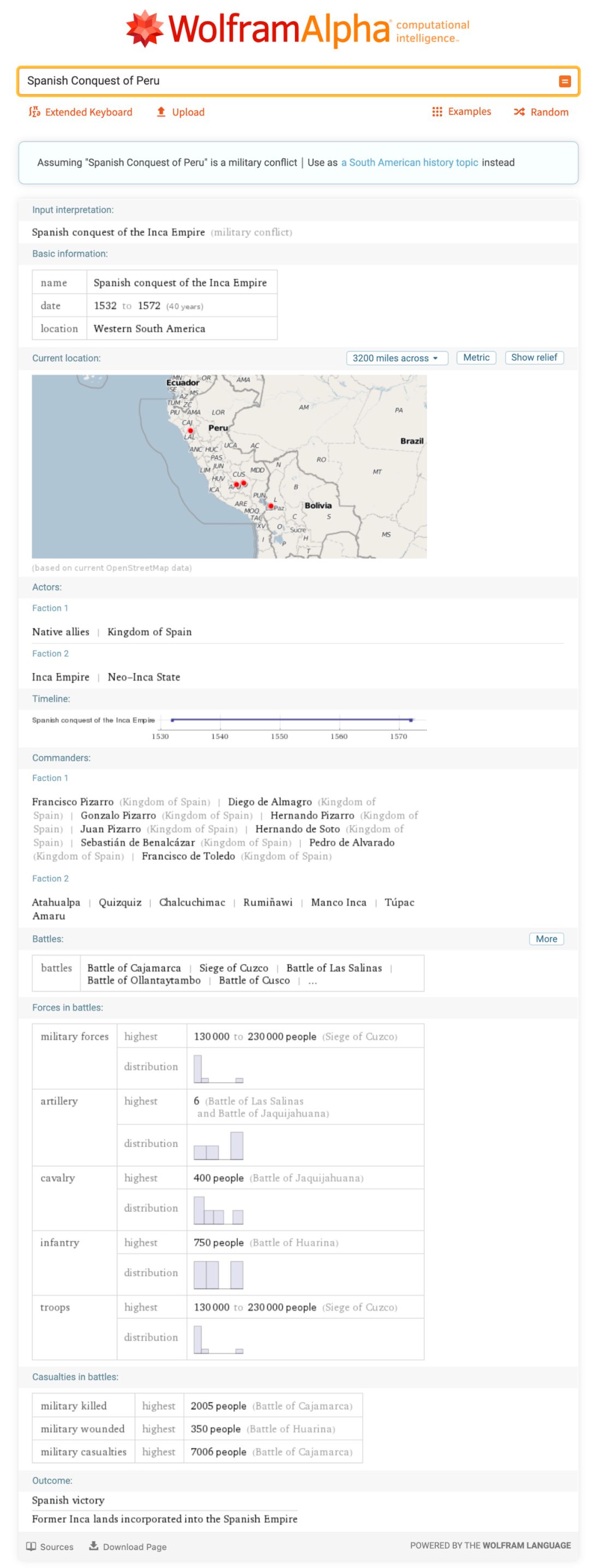The image size is (589, 1568).
Task: Click 'Diego de Almagro' commander name
Action: tap(269, 801)
